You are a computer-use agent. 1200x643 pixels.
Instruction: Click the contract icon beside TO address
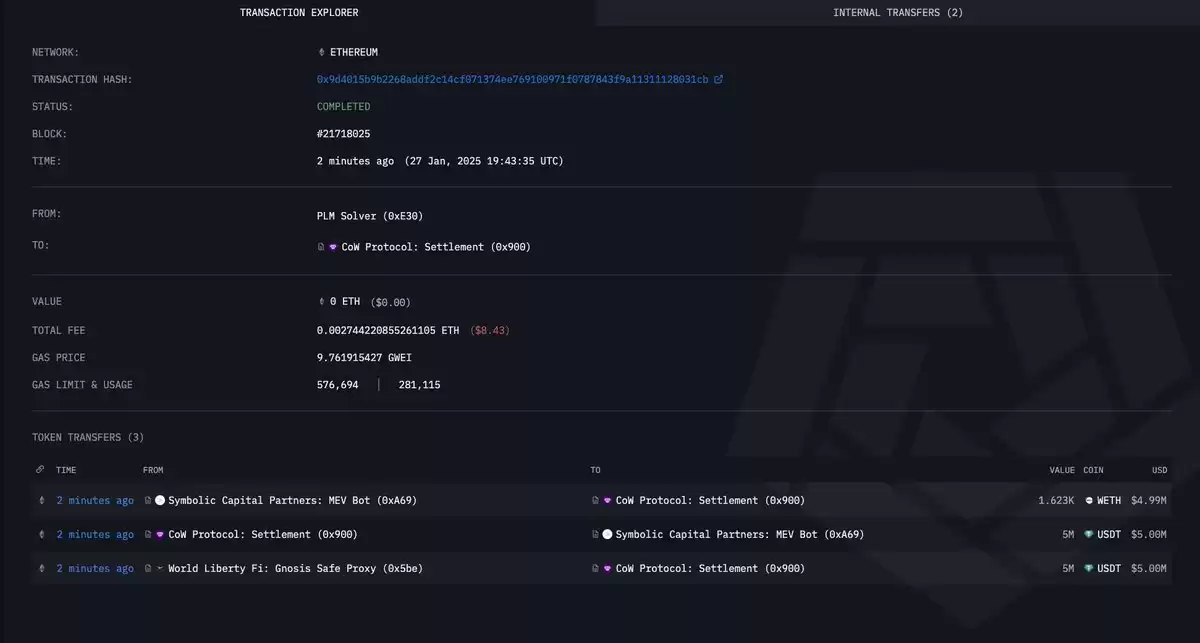(321, 247)
